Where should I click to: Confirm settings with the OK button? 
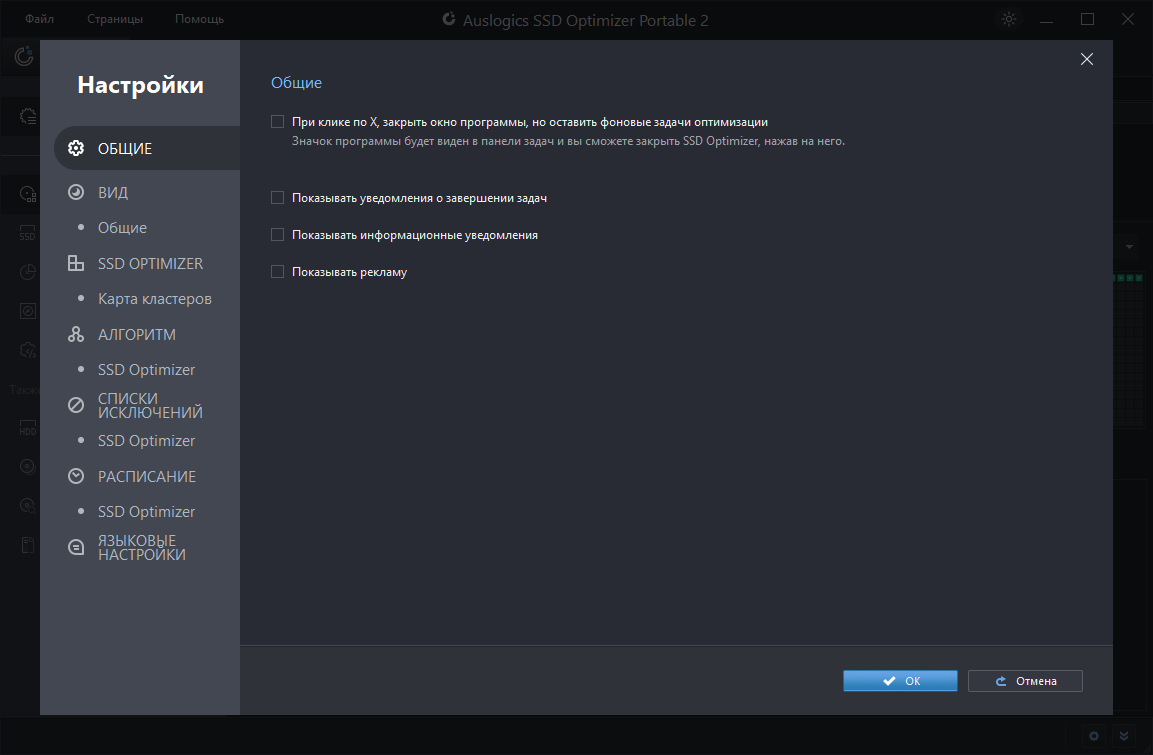(900, 681)
